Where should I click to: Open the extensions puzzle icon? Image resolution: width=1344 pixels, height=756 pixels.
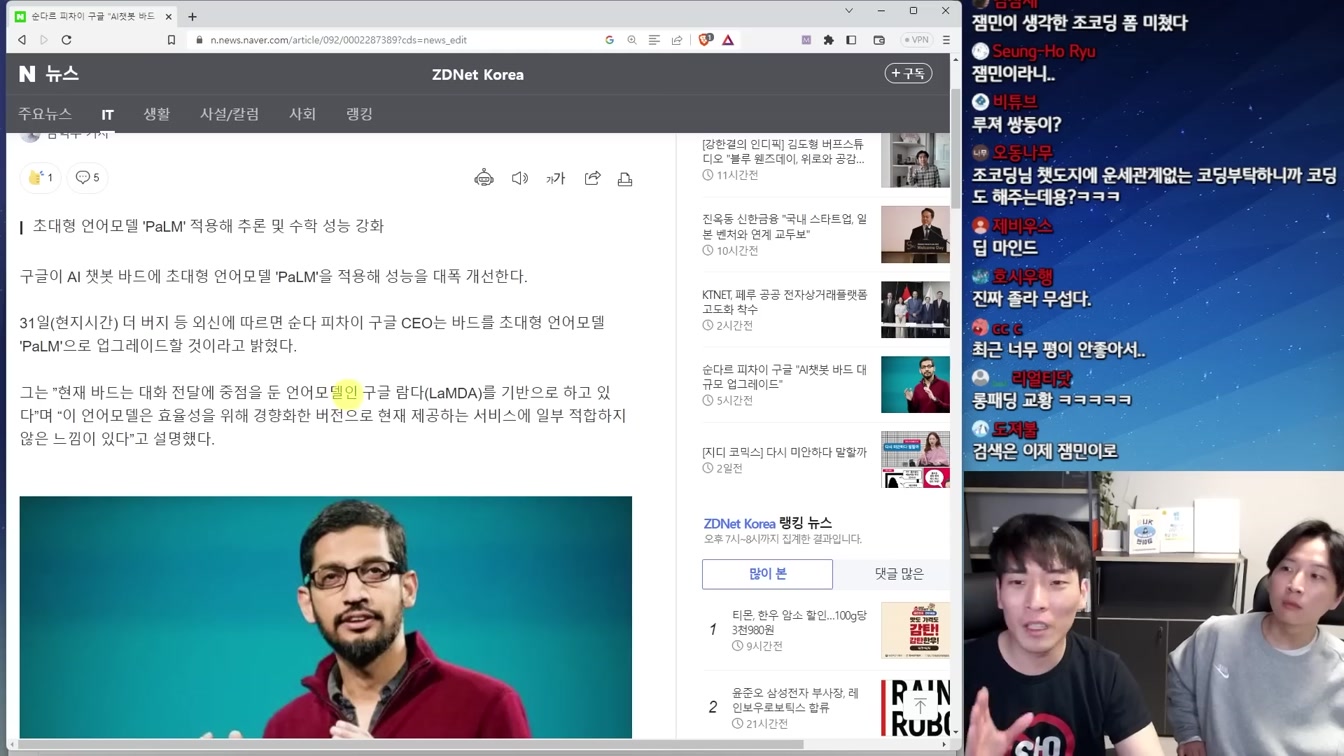[828, 40]
